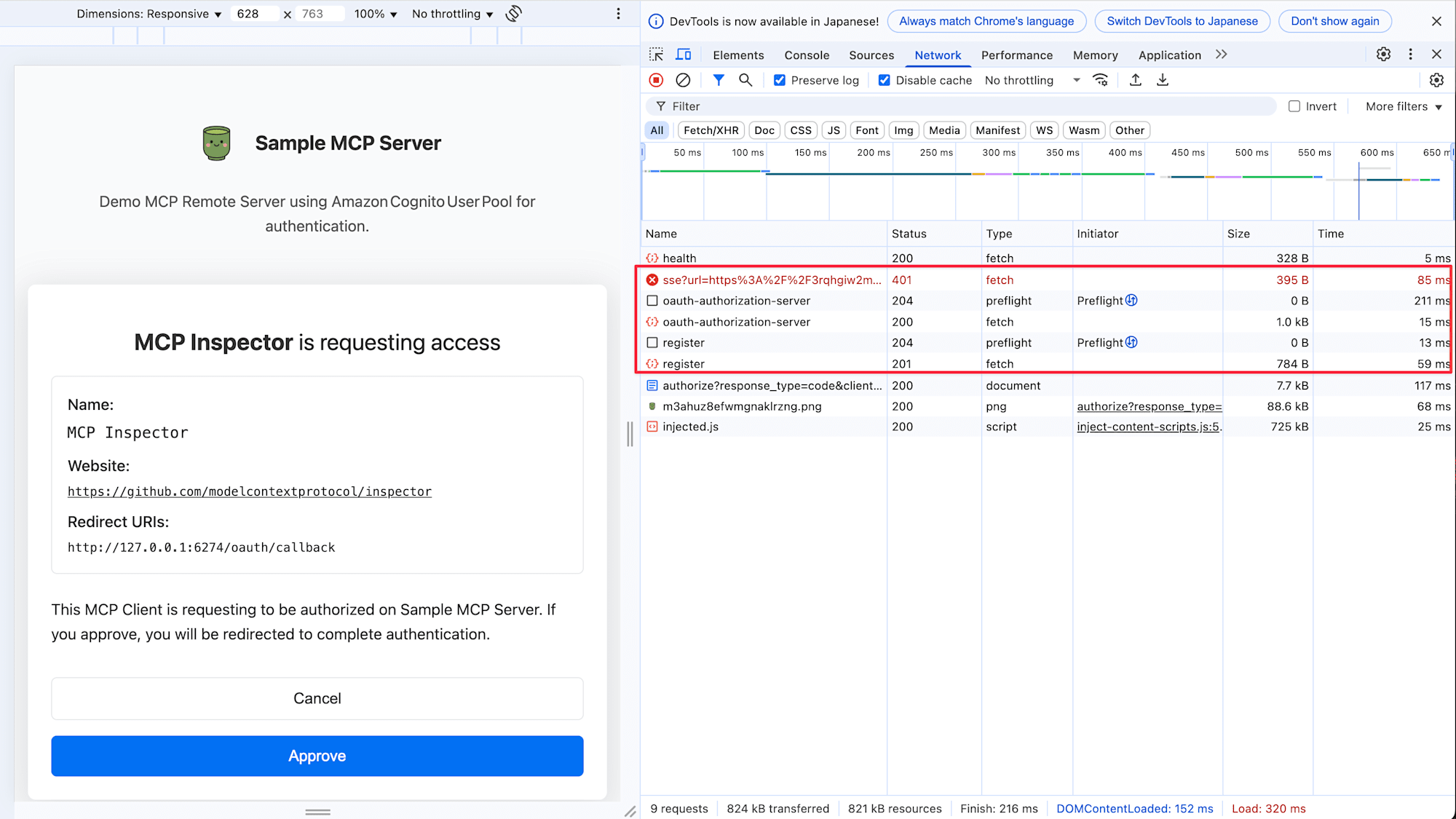Click Switch DevTools to Japanese button
Viewport: 1456px width, 819px height.
click(x=1182, y=21)
